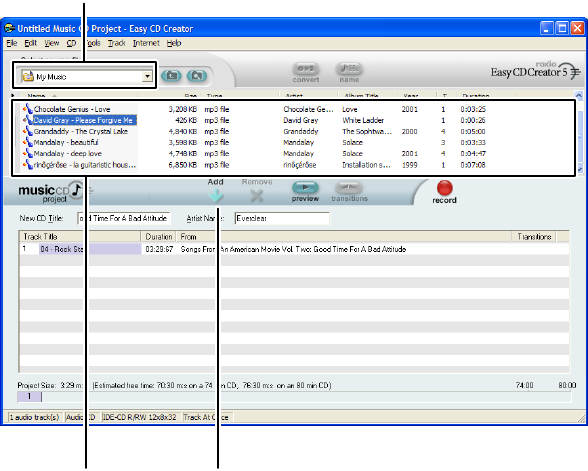Screen dimensions: 588x471
Task: Click the IDE-CD R/RW 12x8x32 status entry
Action: coord(141,417)
